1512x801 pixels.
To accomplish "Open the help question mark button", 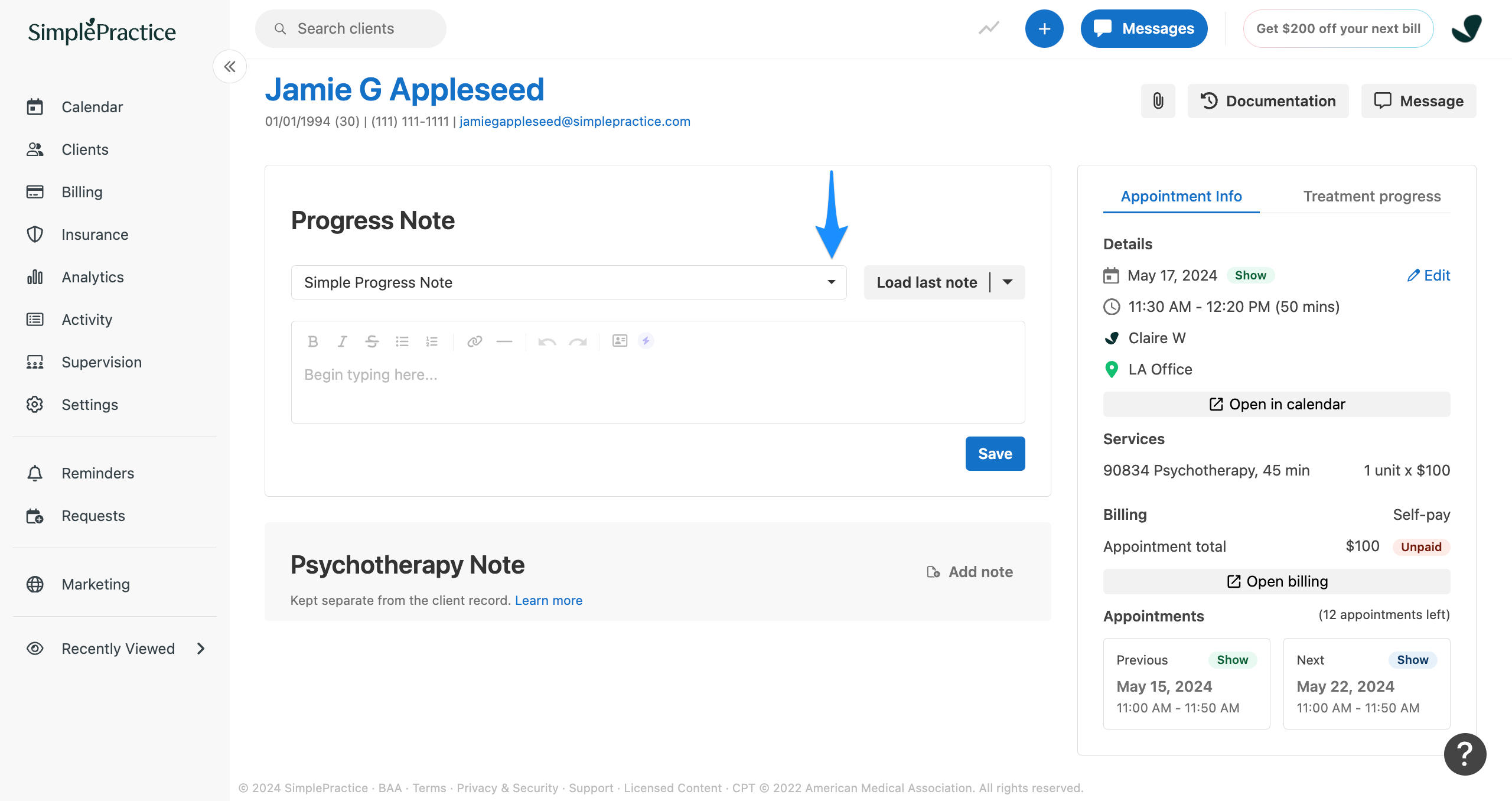I will point(1465,754).
